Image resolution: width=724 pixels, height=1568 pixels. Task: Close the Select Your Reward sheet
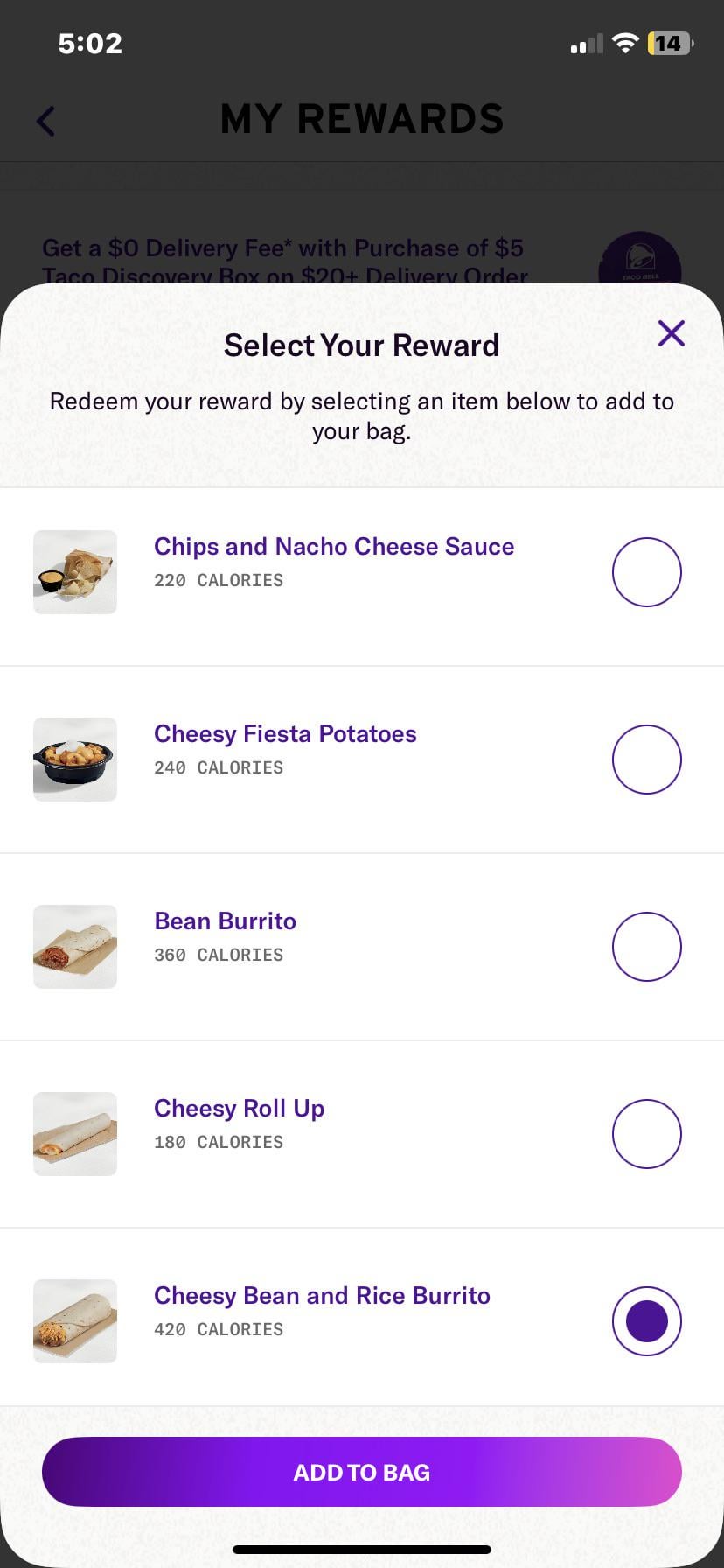tap(671, 333)
